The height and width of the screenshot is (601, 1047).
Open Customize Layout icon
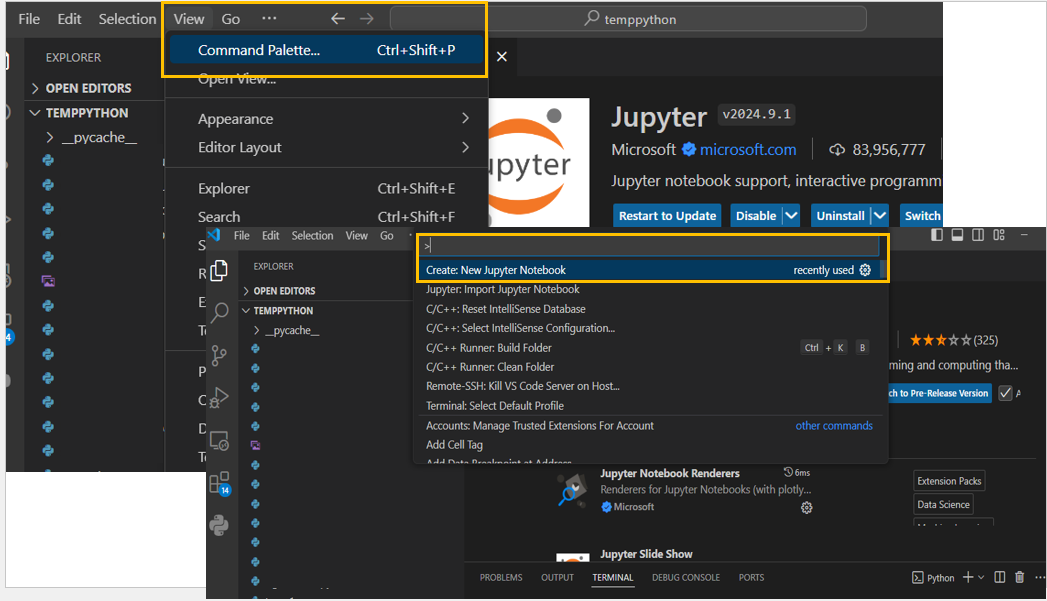point(999,235)
